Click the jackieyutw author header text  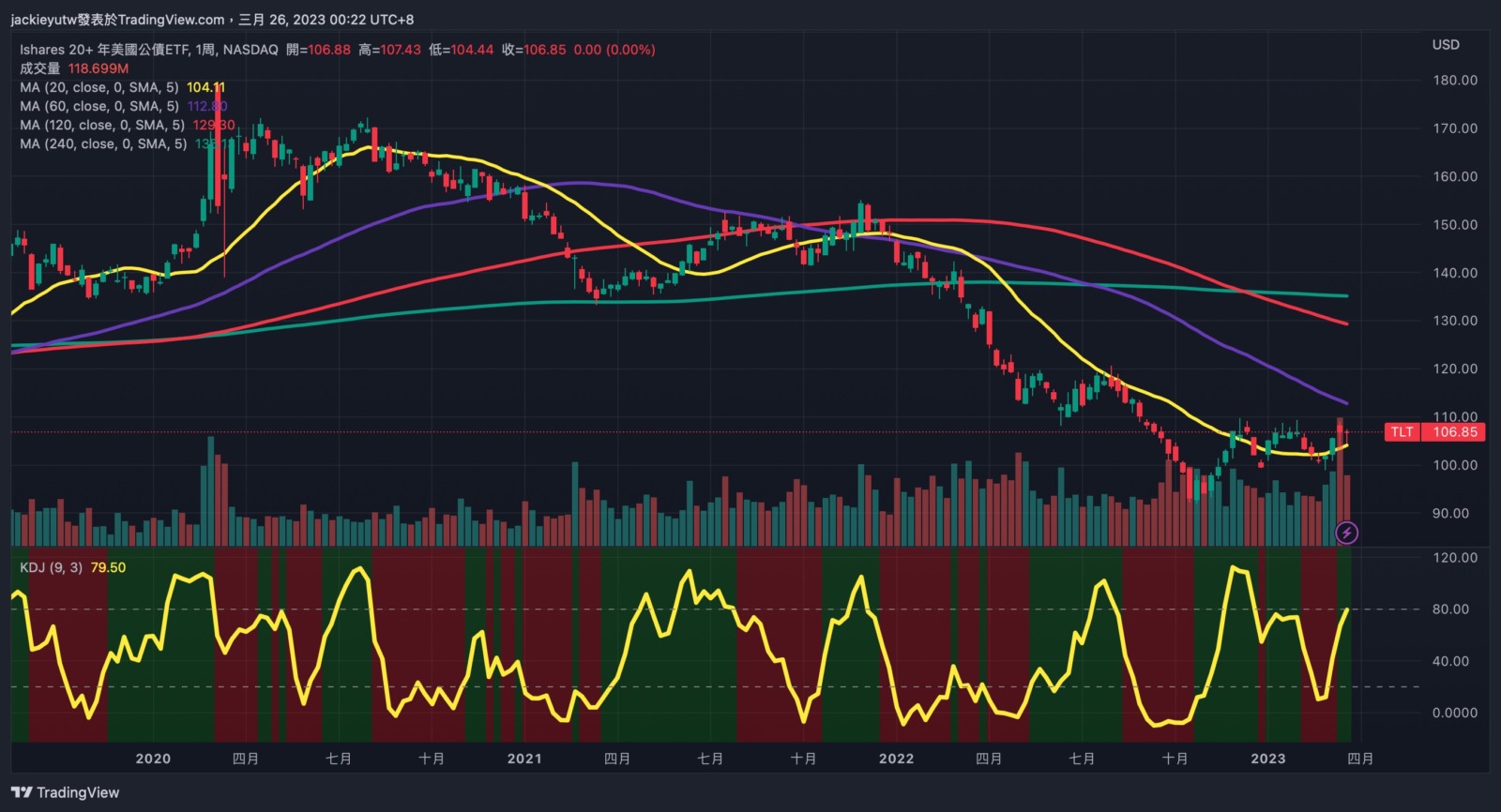click(x=117, y=20)
